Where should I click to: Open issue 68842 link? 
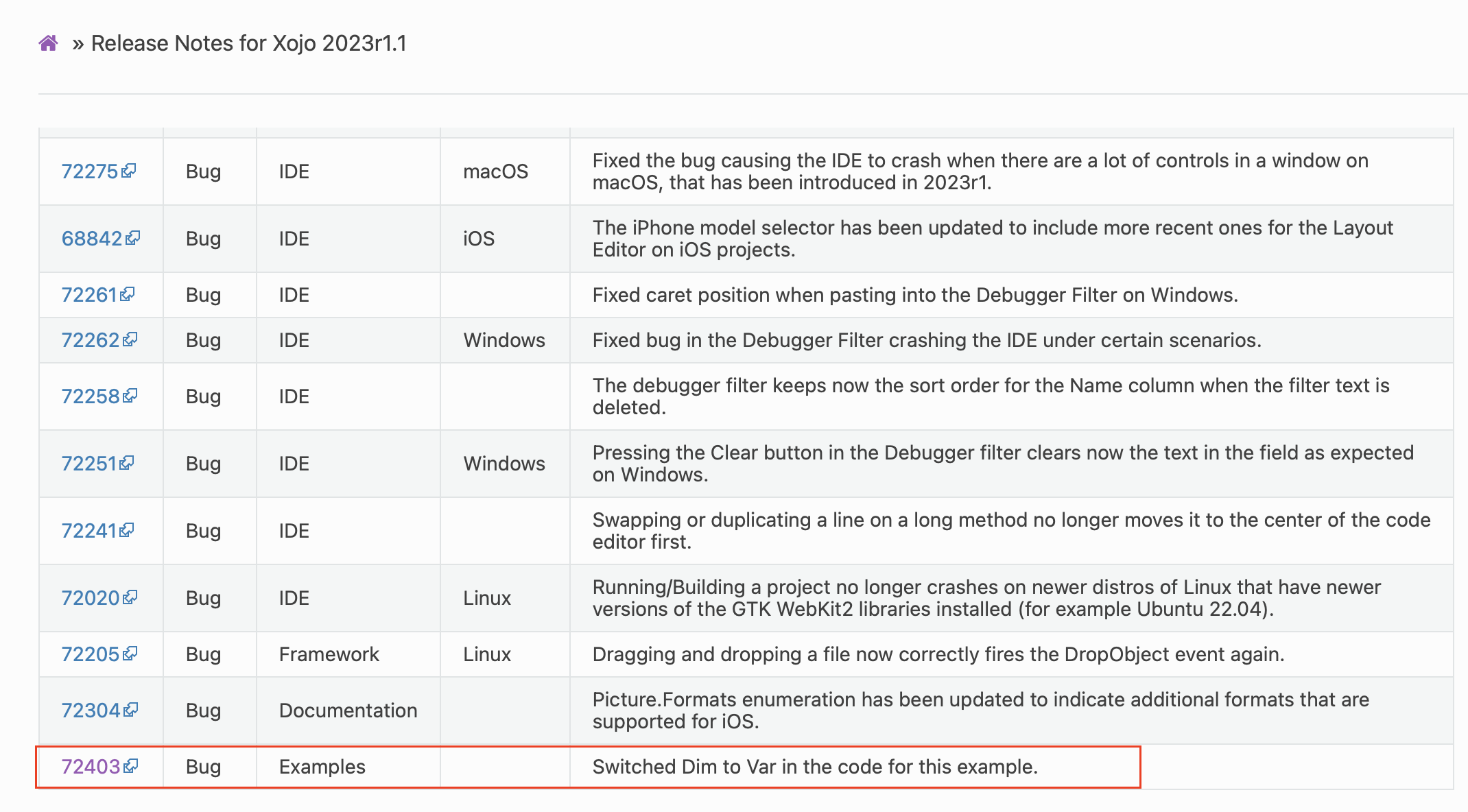click(92, 239)
